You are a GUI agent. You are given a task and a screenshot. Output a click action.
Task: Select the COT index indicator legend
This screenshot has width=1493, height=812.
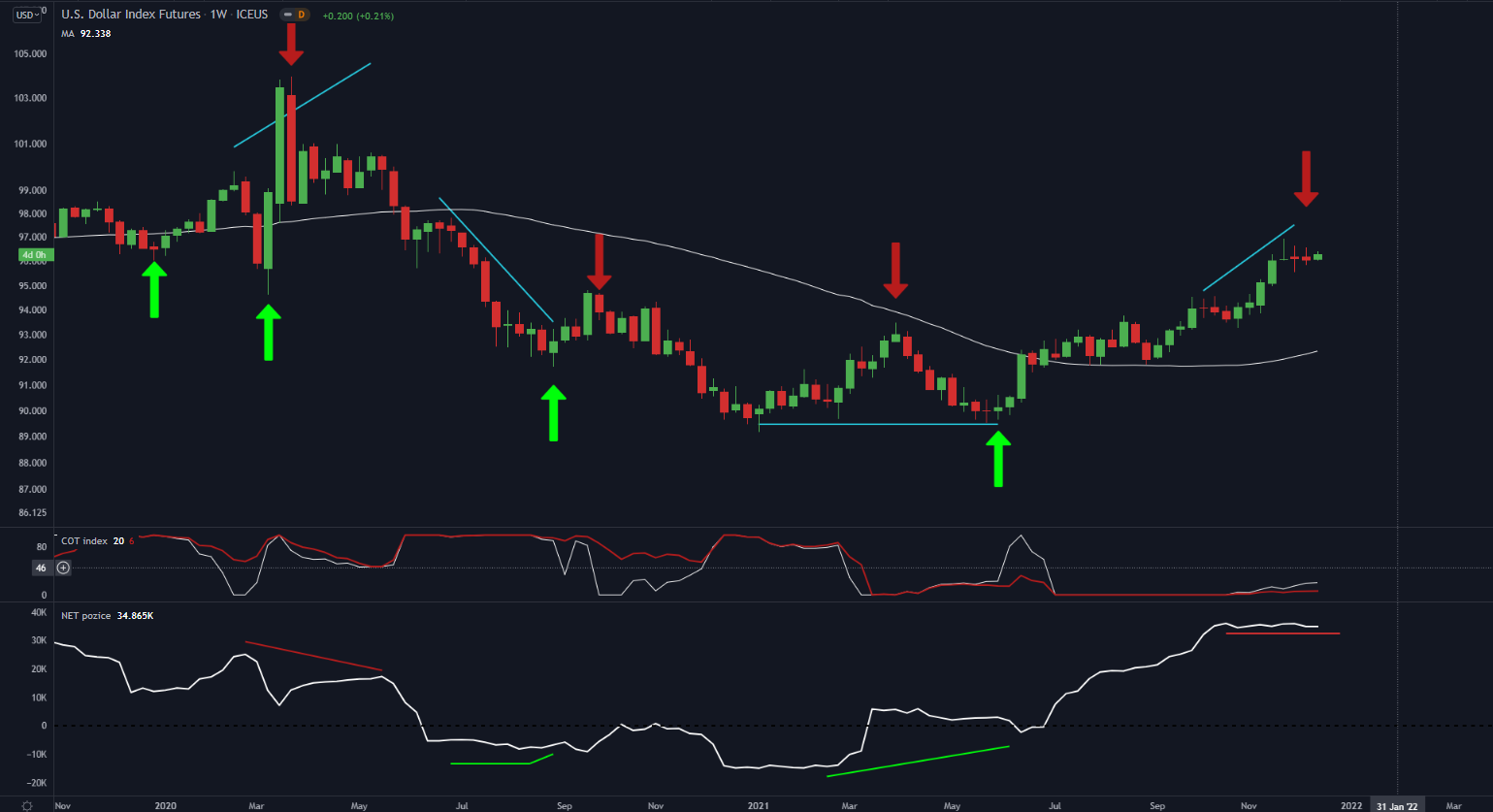84,541
